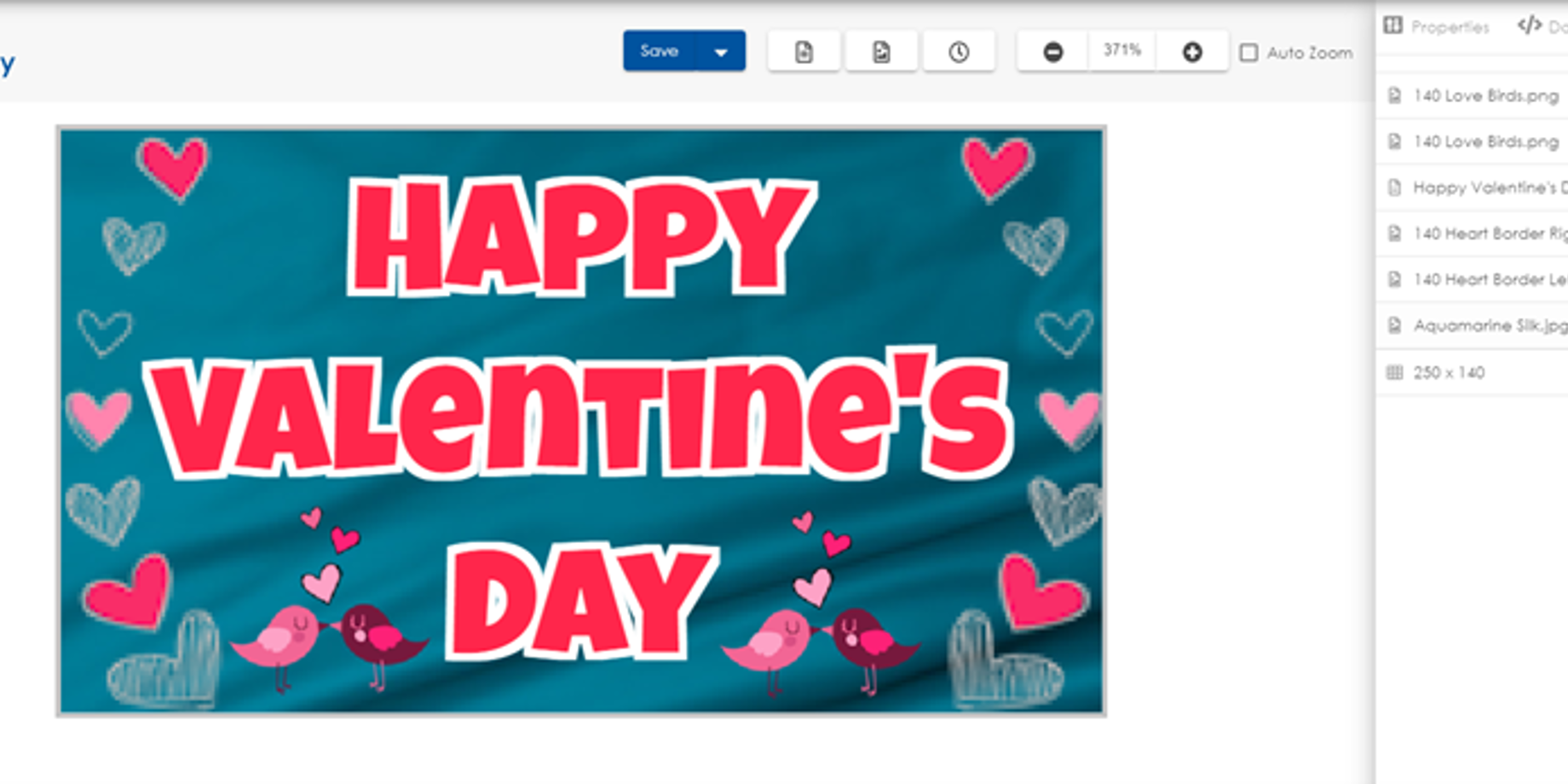Open the Save dropdown arrow
Viewport: 1568px width, 784px height.
tap(721, 52)
